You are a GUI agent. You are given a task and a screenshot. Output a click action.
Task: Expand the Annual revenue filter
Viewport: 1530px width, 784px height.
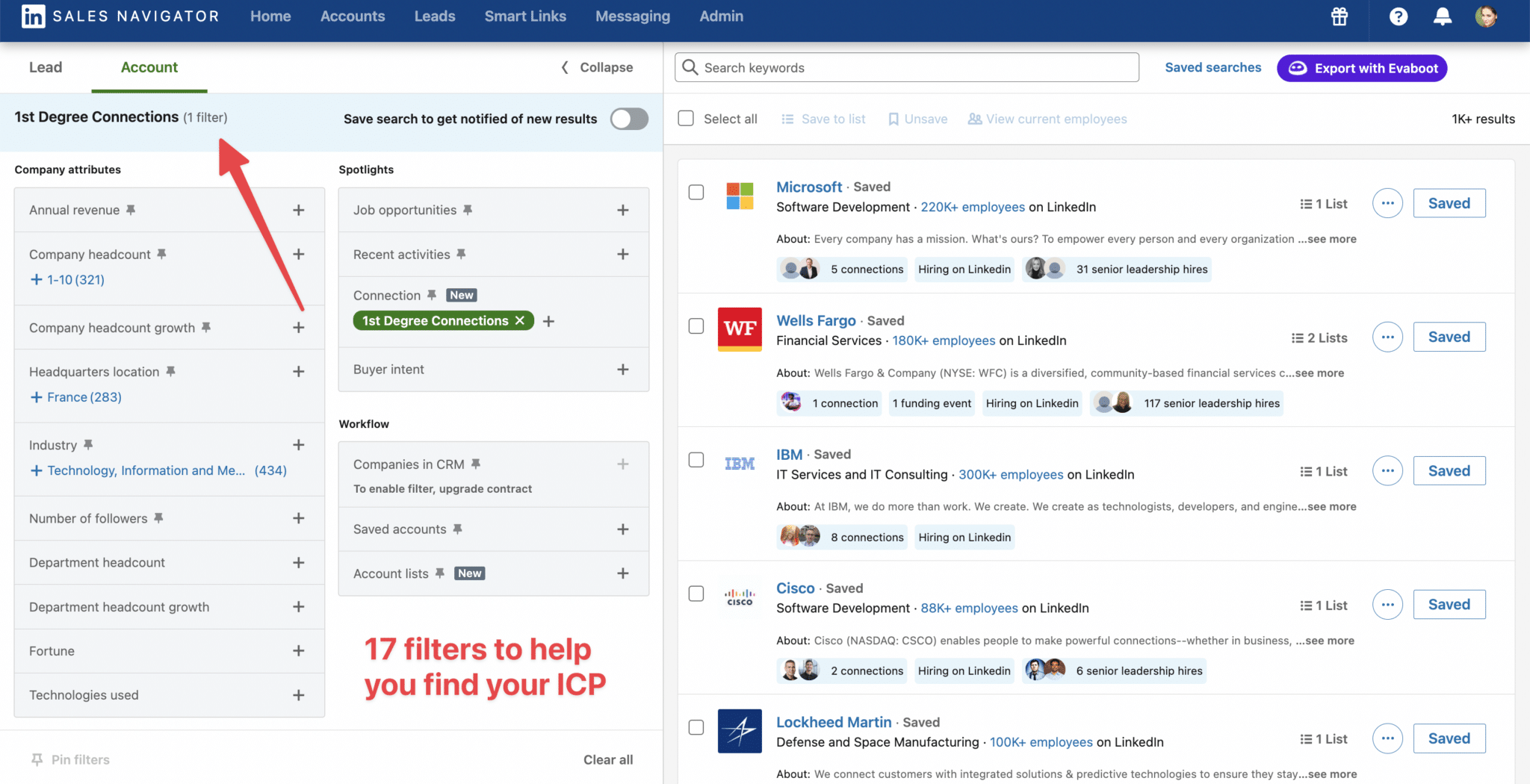pos(298,210)
